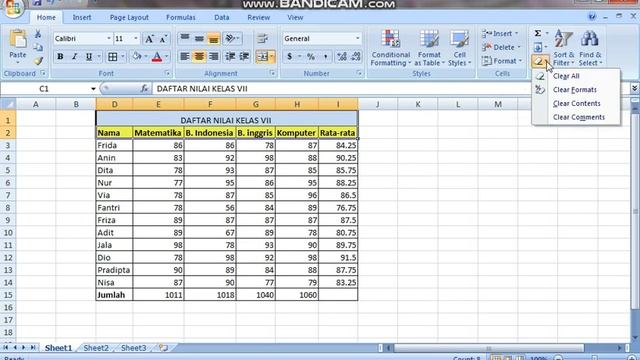Image resolution: width=640 pixels, height=360 pixels.
Task: Switch to the Insert ribbon tab
Action: [x=82, y=18]
